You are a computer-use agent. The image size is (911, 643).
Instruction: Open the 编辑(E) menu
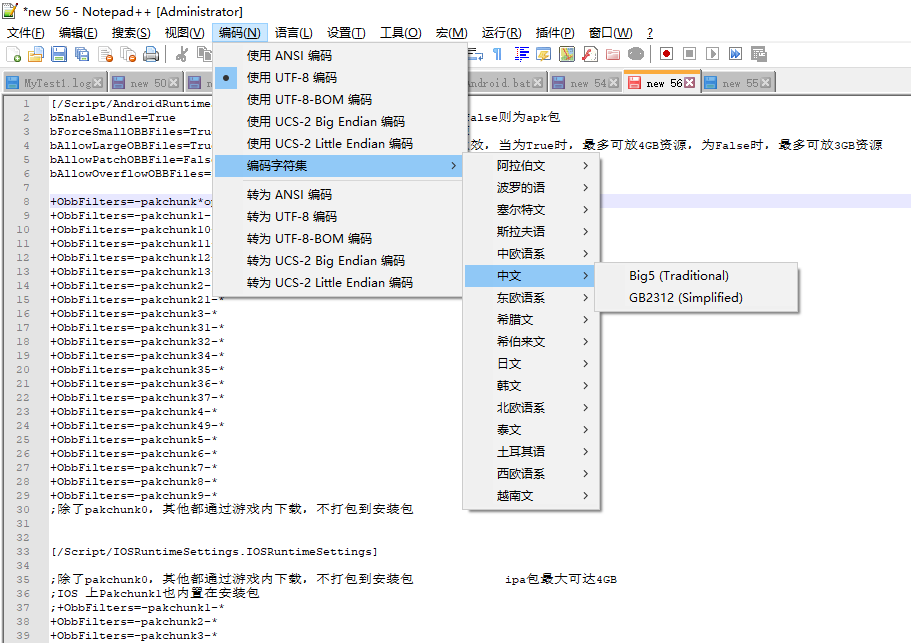[78, 33]
